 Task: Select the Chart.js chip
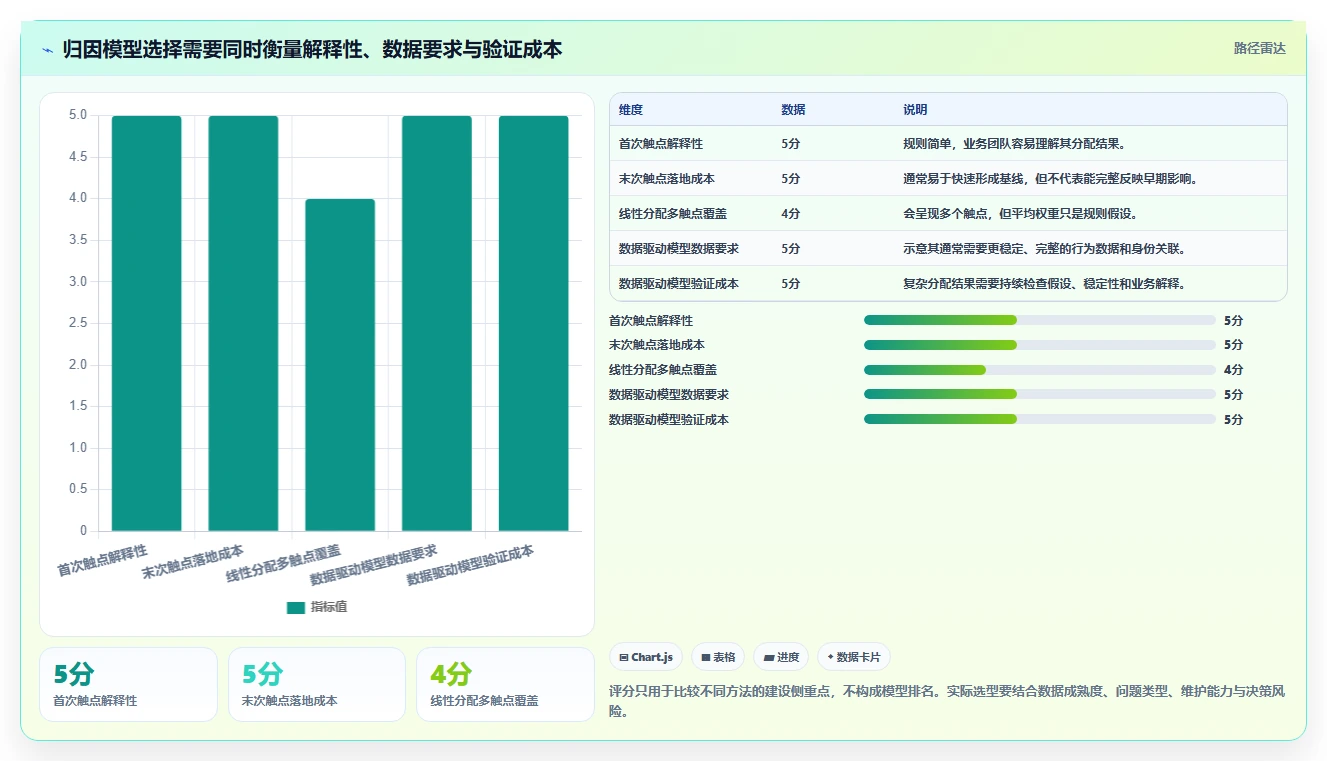click(646, 657)
